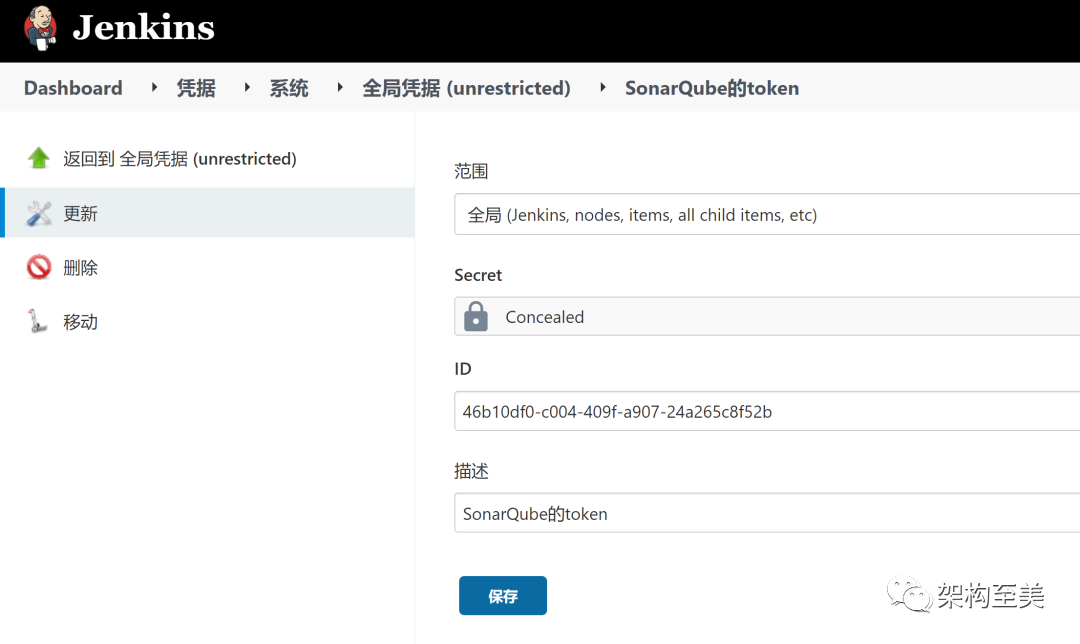1080x644 pixels.
Task: Expand the arrow after 系统 breadcrumb
Action: [x=340, y=88]
